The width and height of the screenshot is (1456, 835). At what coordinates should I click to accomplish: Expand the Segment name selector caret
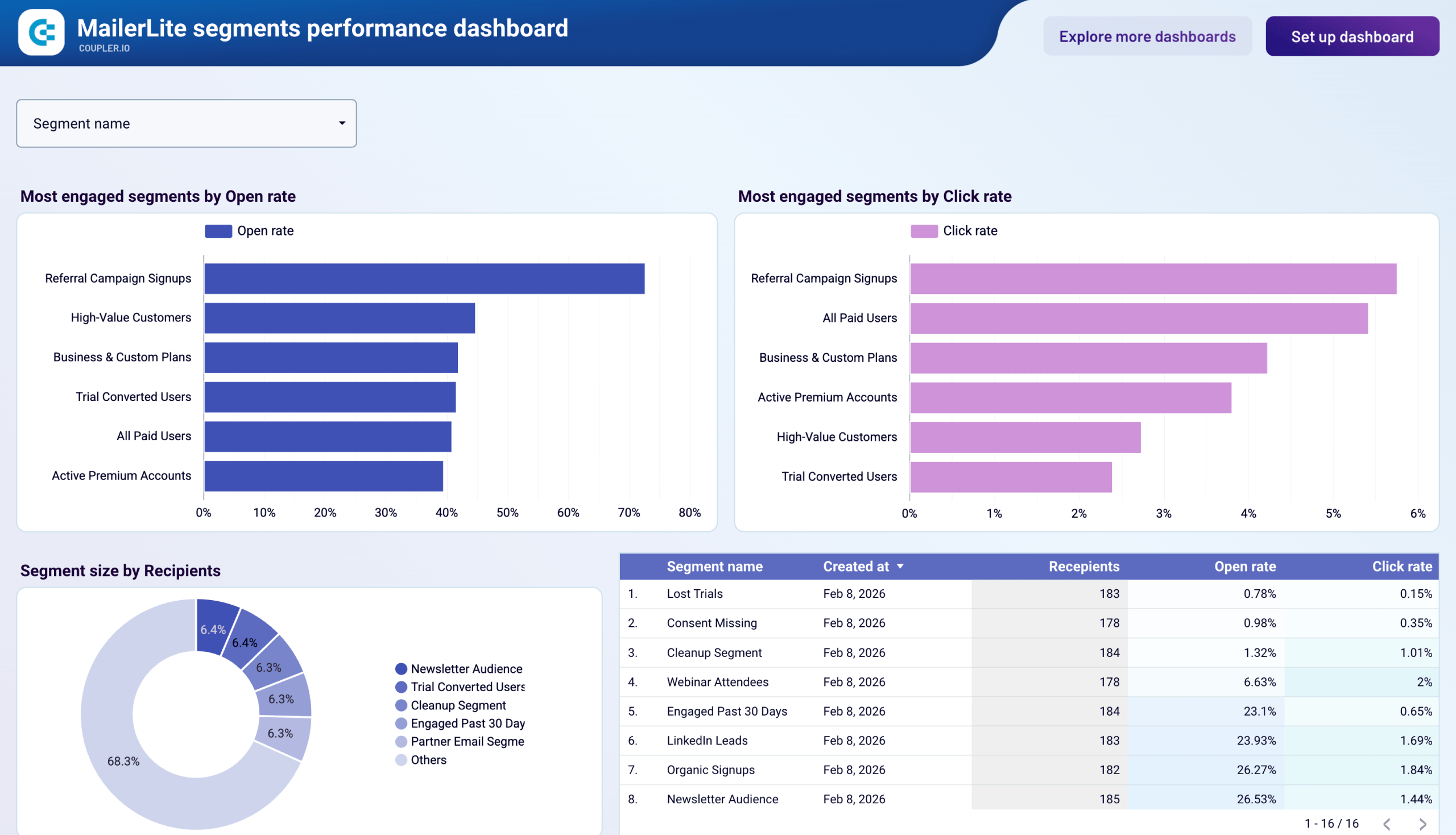pyautogui.click(x=341, y=123)
